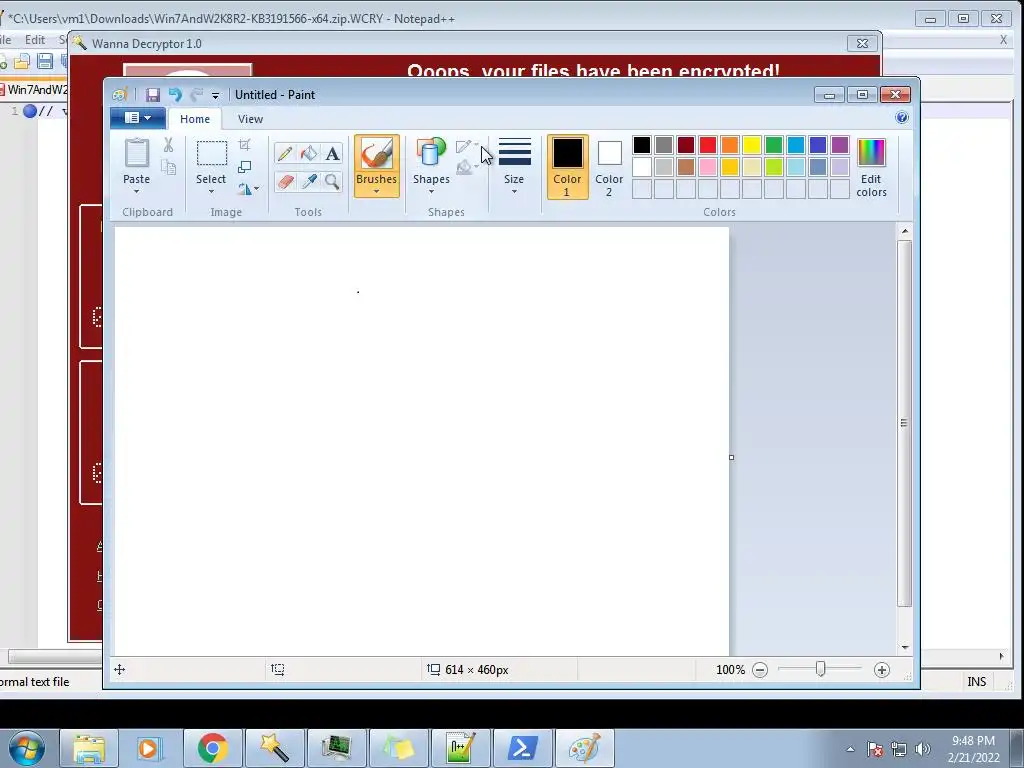Zoom out with the minus button

pyautogui.click(x=760, y=670)
